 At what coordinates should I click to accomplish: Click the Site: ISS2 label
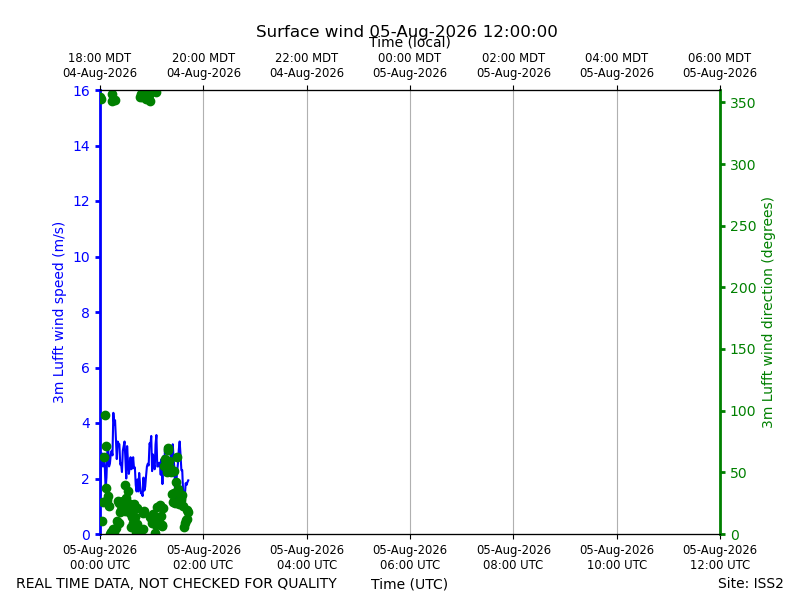(750, 583)
